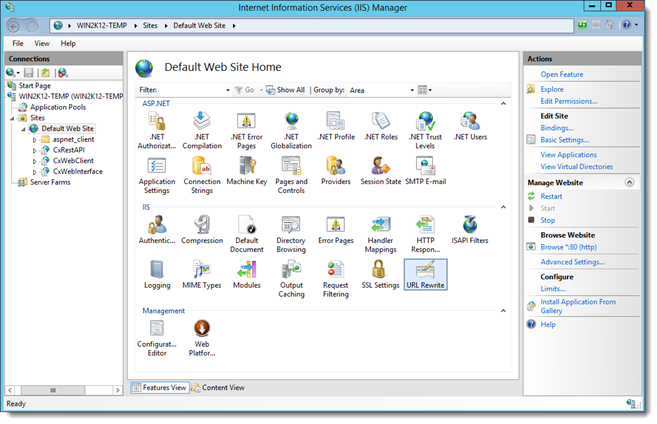Open .NET Profile feature
The height and width of the screenshot is (424, 657).
point(336,126)
